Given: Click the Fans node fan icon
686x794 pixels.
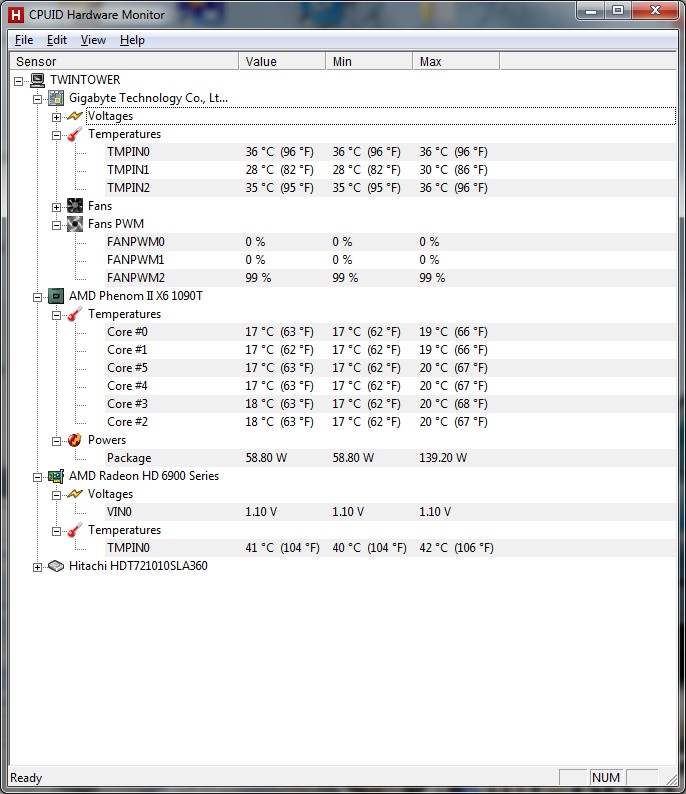Looking at the screenshot, I should (x=75, y=206).
